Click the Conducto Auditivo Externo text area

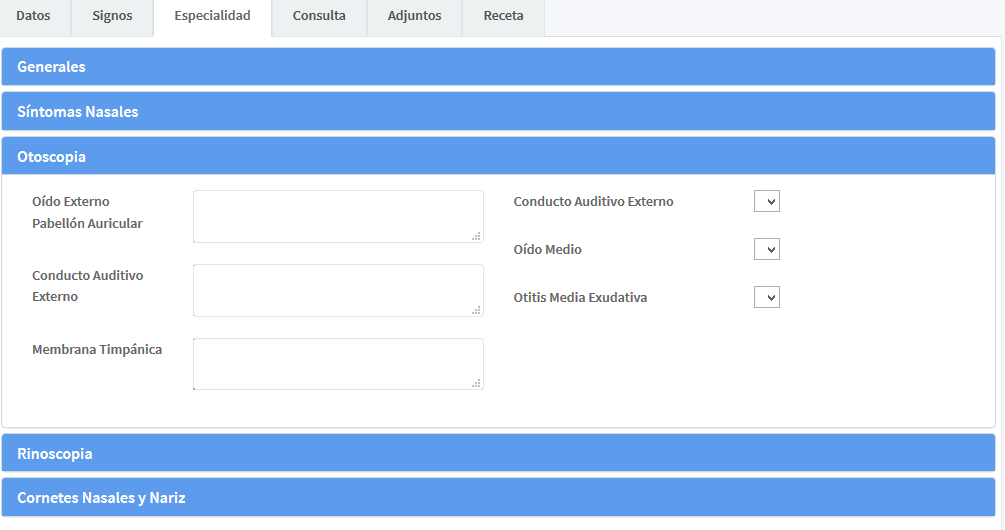(337, 290)
